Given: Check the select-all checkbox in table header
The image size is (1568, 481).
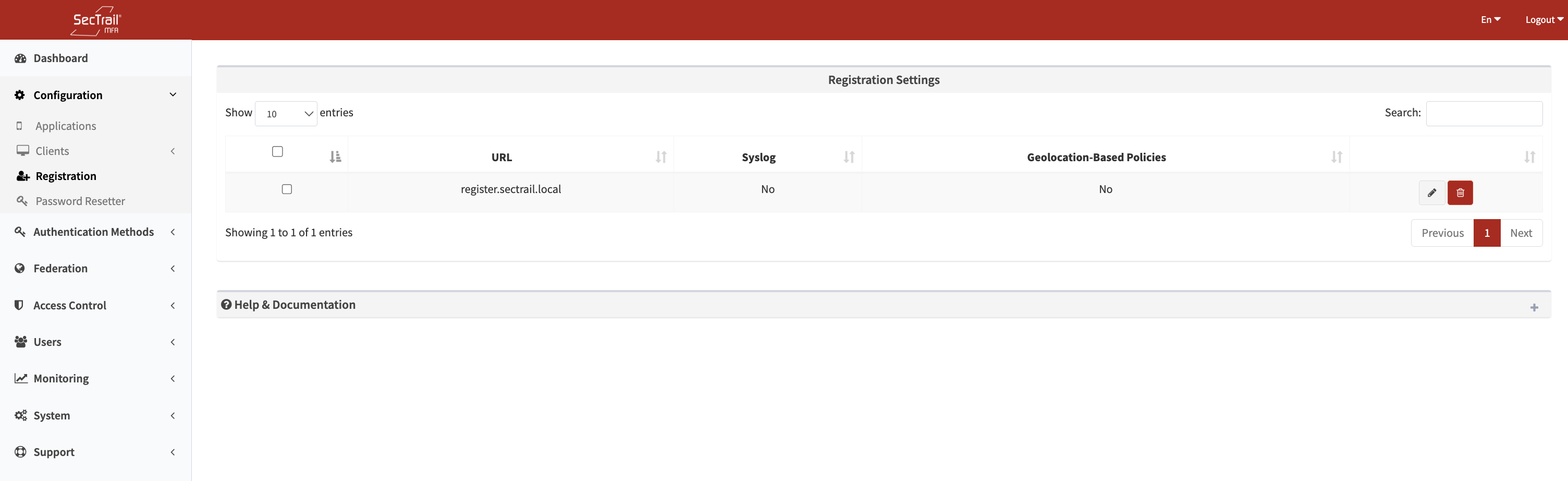Looking at the screenshot, I should (x=277, y=151).
